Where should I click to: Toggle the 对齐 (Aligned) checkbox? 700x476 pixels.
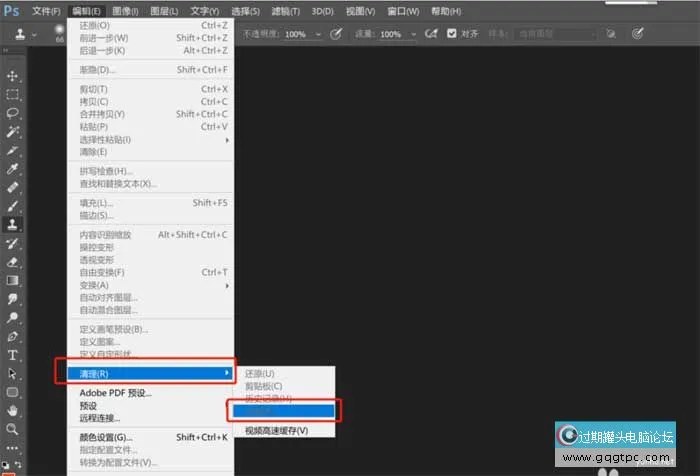pos(452,33)
